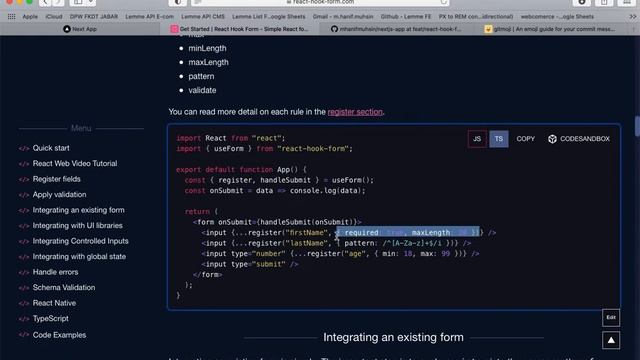Open the webcomerce Google Sheets bookmark
The height and width of the screenshot is (360, 640).
[x=557, y=17]
